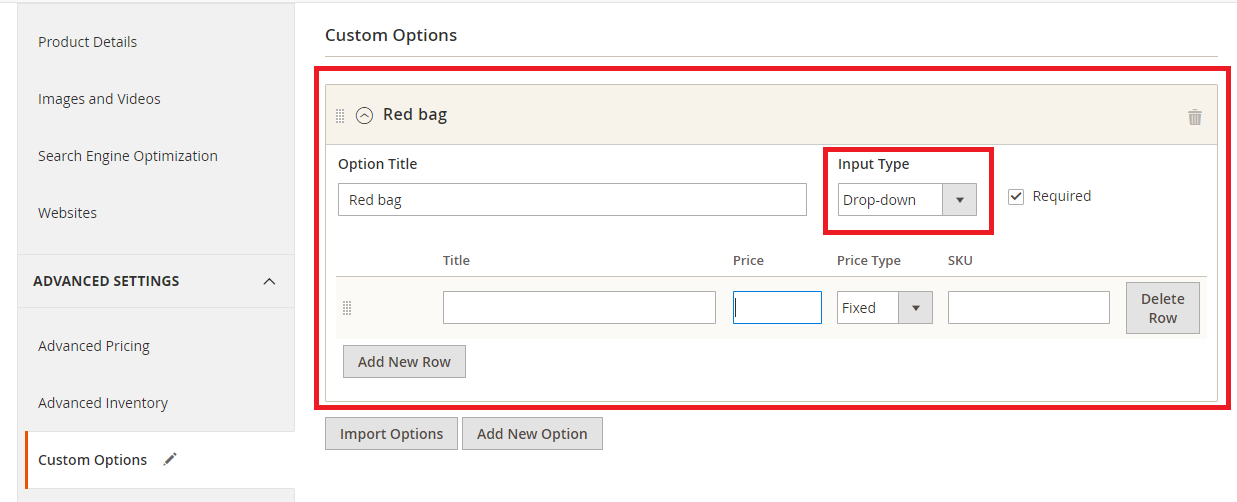Click the Option Title text field
Screen dimensions: 1237x502
pyautogui.click(x=572, y=200)
